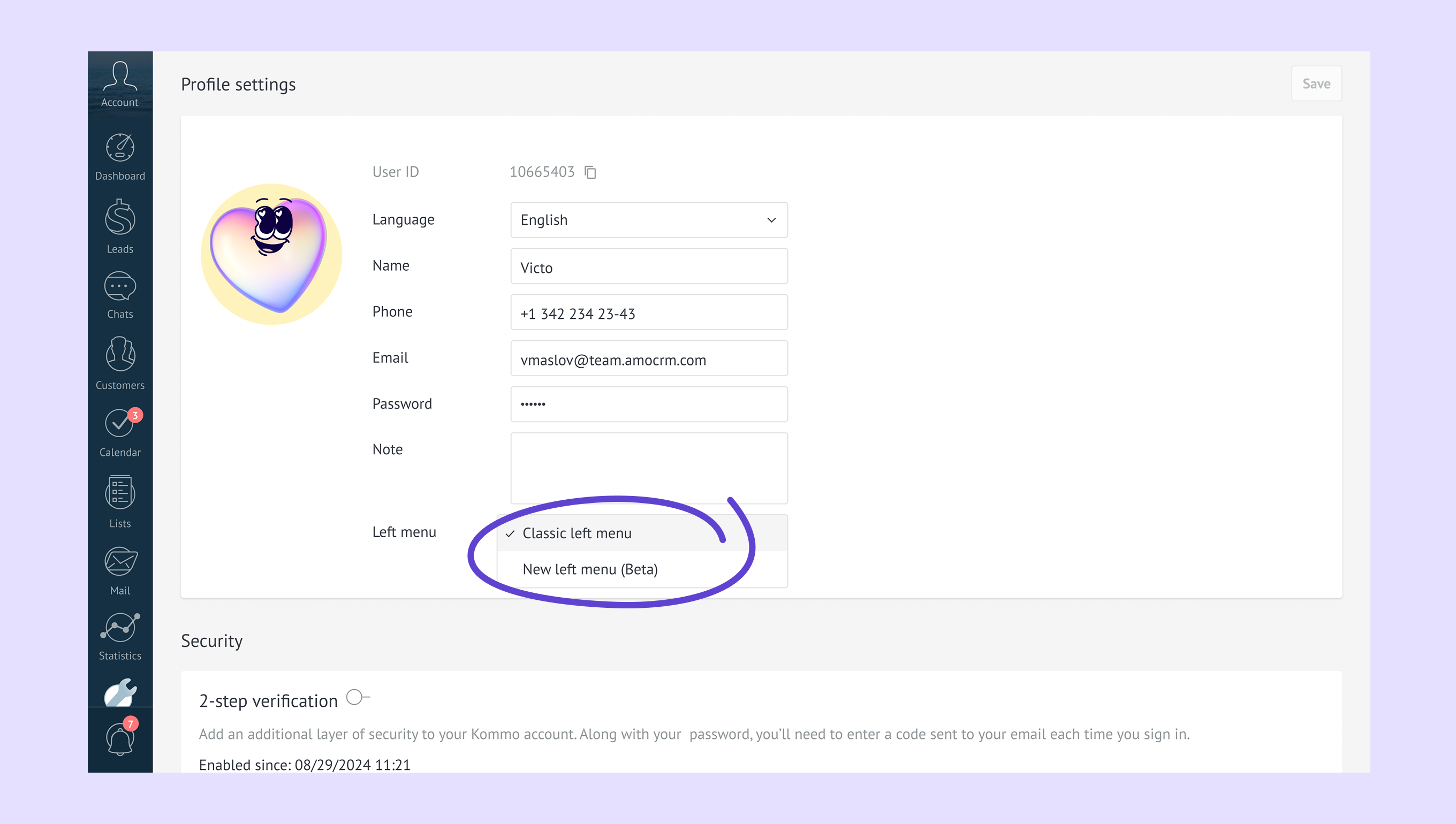Click the Name input field
1456x824 pixels.
coord(649,267)
